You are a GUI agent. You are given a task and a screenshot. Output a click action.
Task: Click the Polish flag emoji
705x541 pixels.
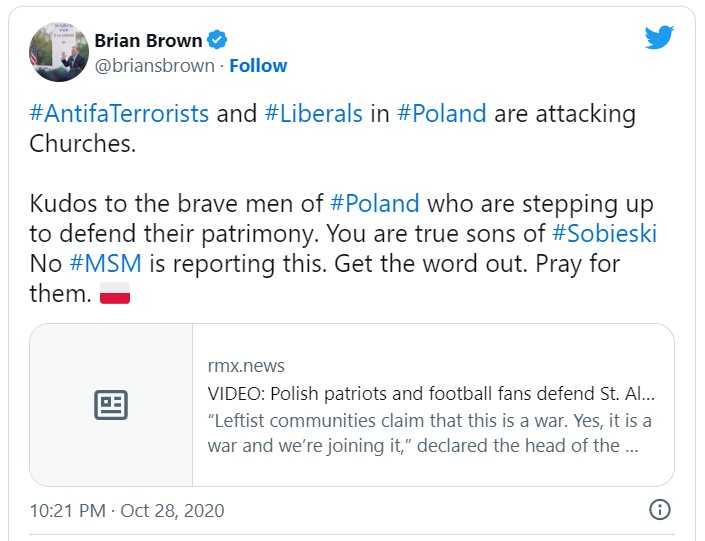tap(116, 295)
